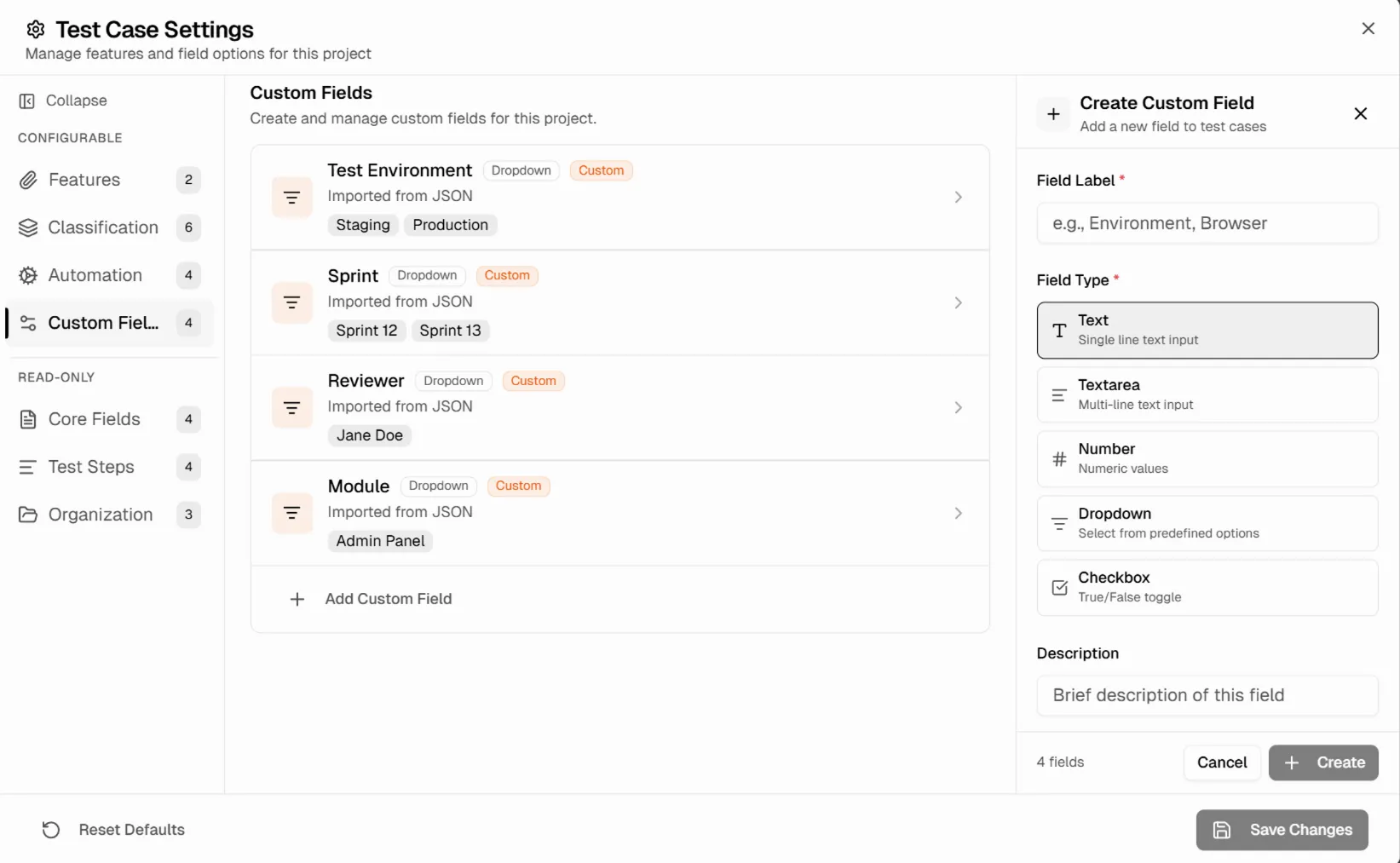The width and height of the screenshot is (1400, 863).
Task: Click the settings gear next to Test Case Settings
Action: click(x=35, y=29)
